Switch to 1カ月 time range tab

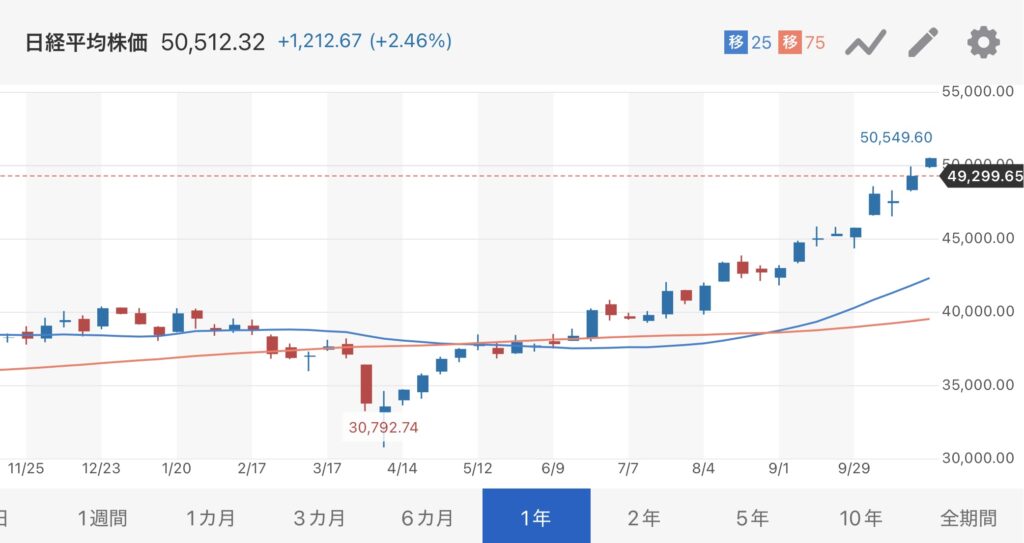click(x=211, y=517)
